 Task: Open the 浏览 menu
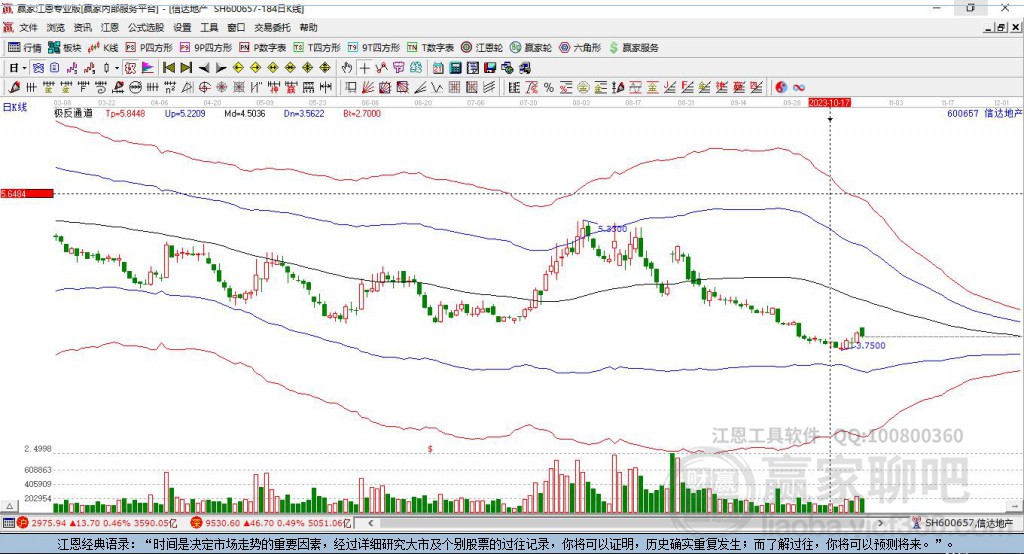point(56,27)
